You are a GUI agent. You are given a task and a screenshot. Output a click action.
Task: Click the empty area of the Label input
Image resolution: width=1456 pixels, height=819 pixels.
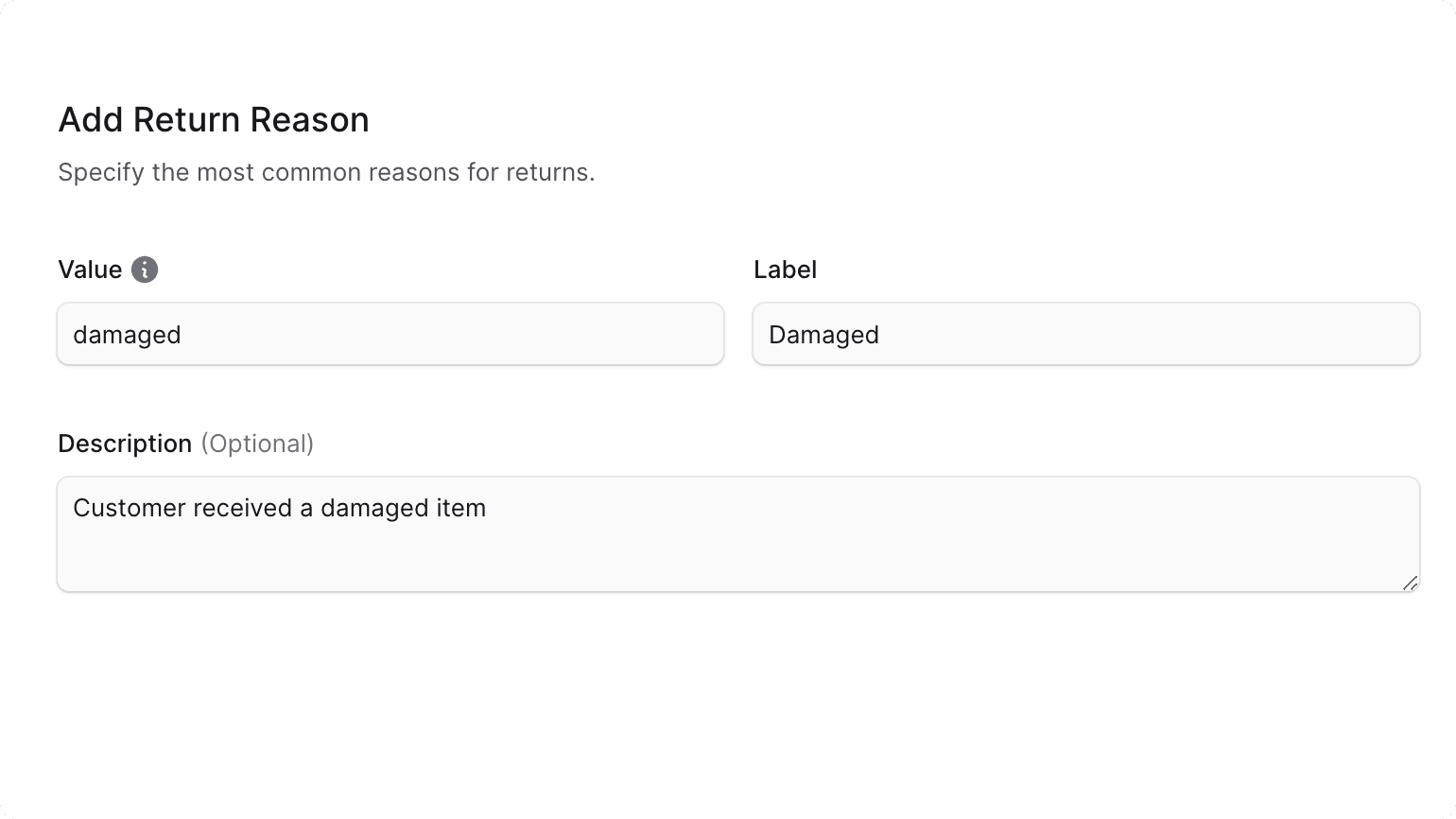pos(1229,334)
